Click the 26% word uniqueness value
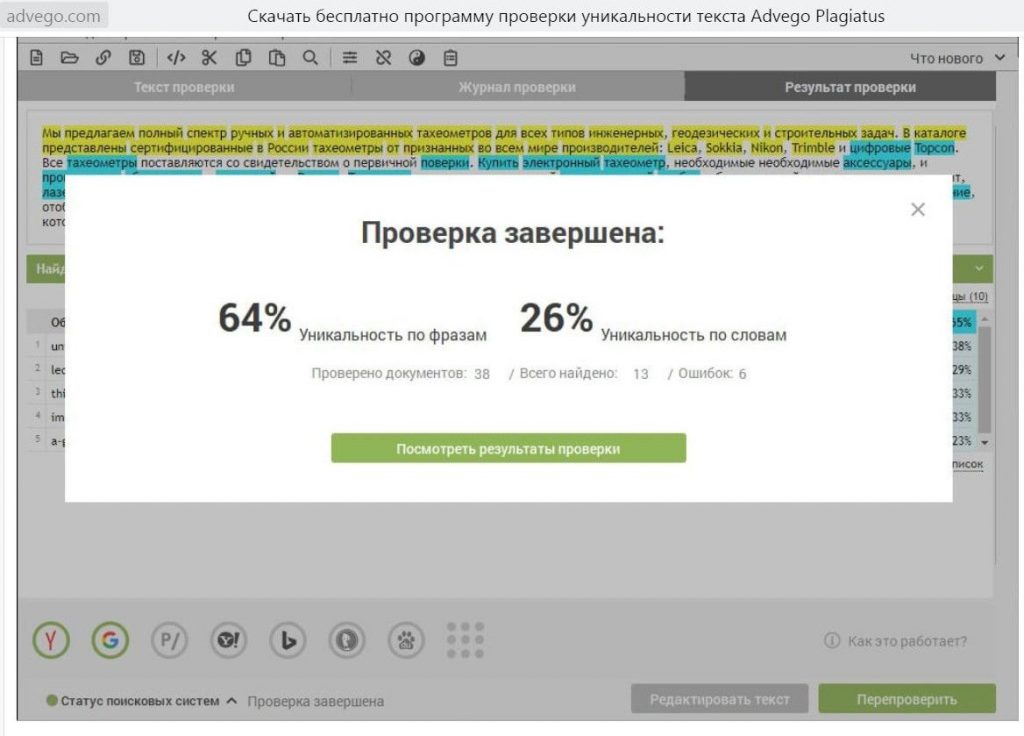Screen dimensions: 1024x736 [x=556, y=318]
